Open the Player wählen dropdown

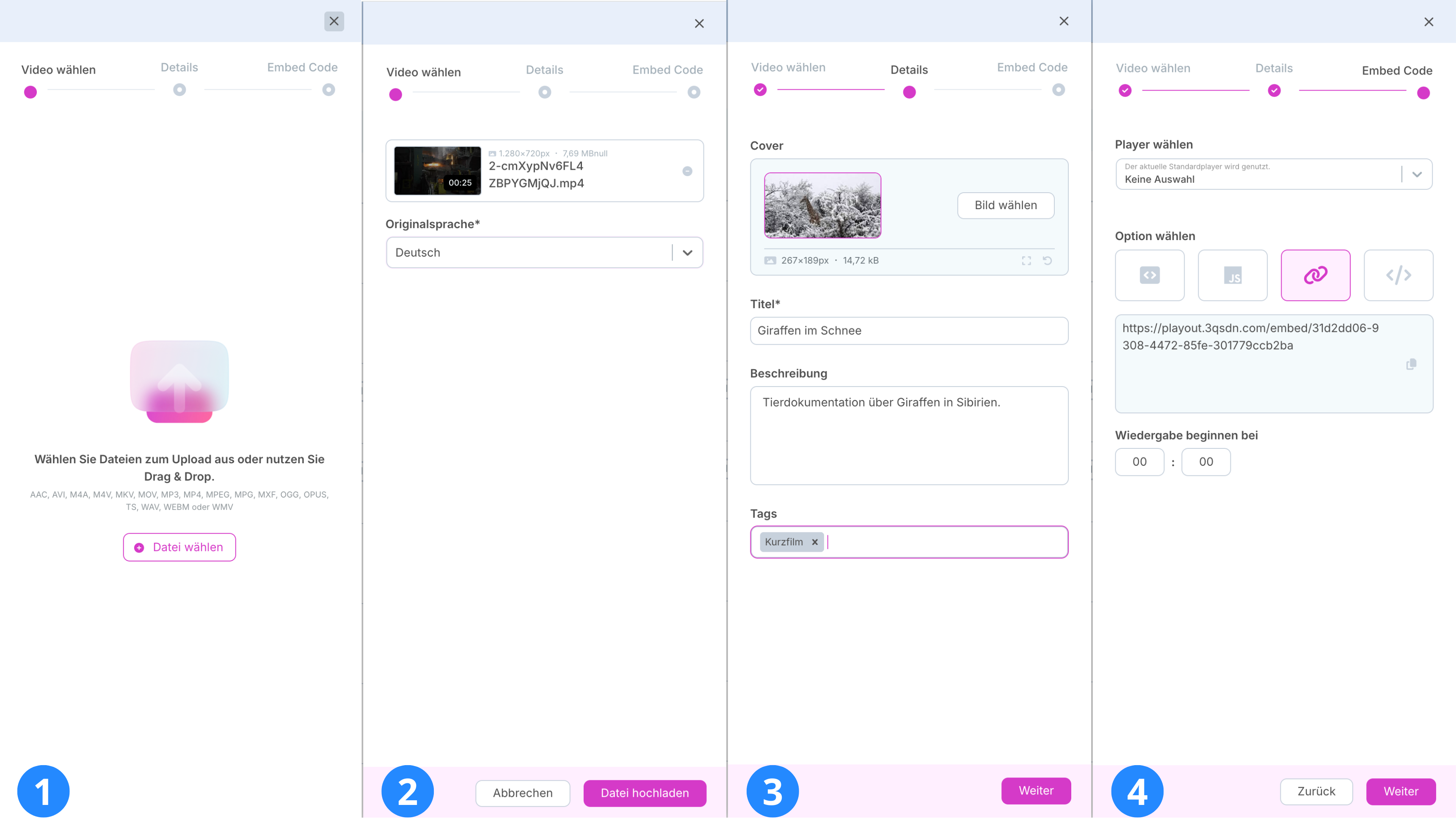(1417, 174)
